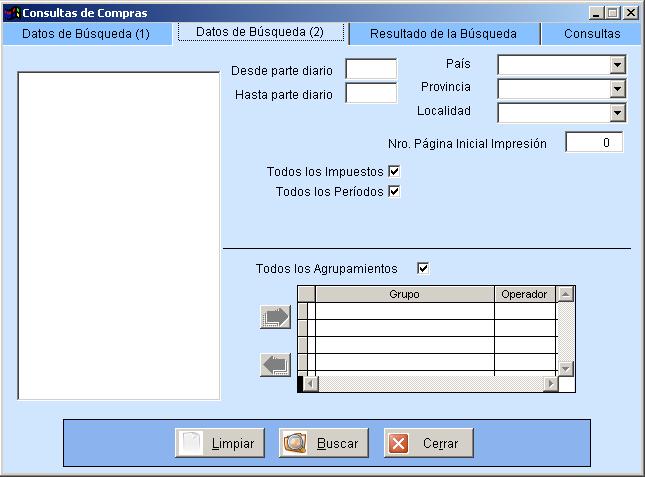
Task: Click the Limpiar blank page icon
Action: 191,443
